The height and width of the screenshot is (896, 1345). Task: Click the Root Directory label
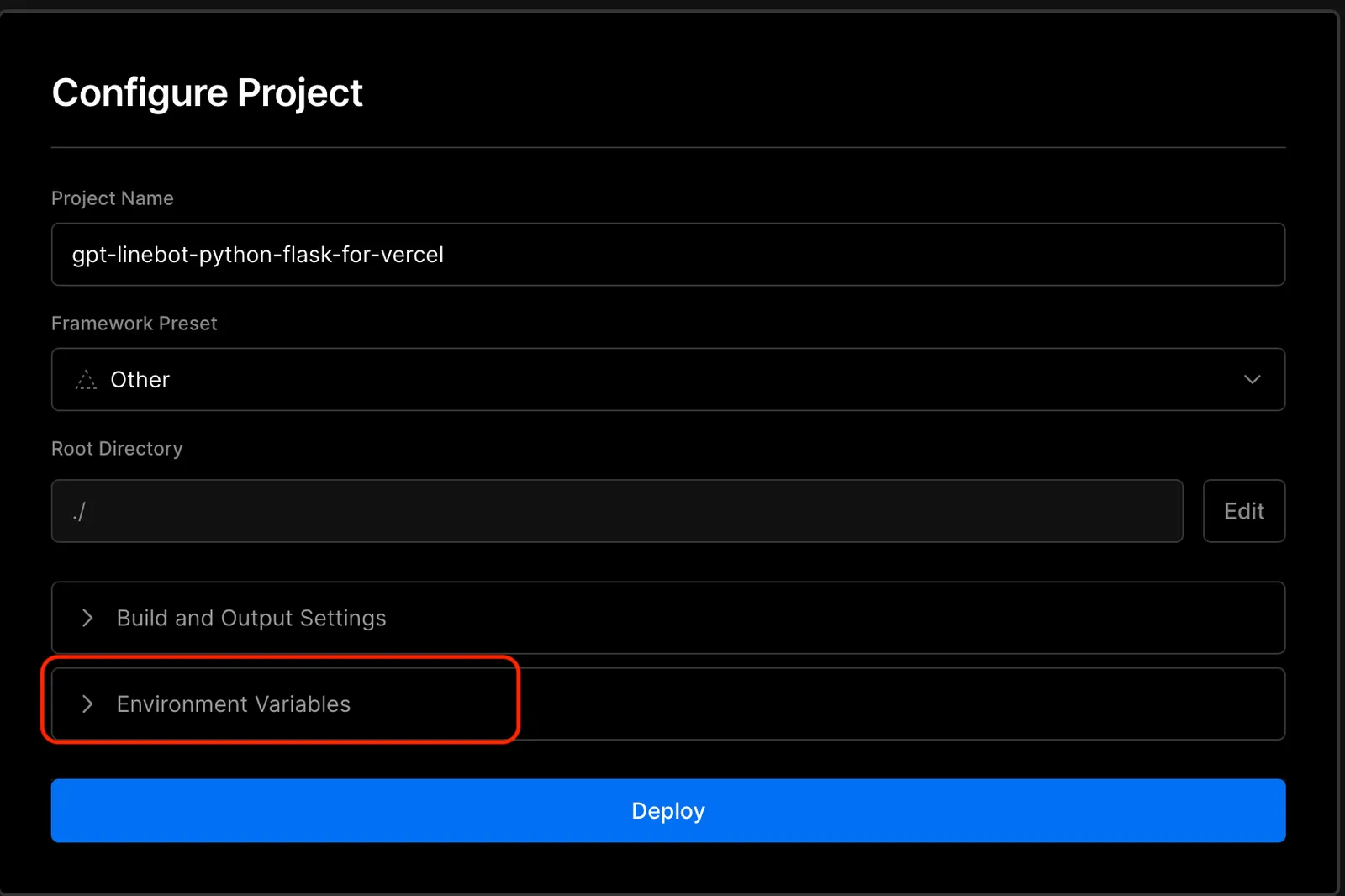tap(117, 449)
